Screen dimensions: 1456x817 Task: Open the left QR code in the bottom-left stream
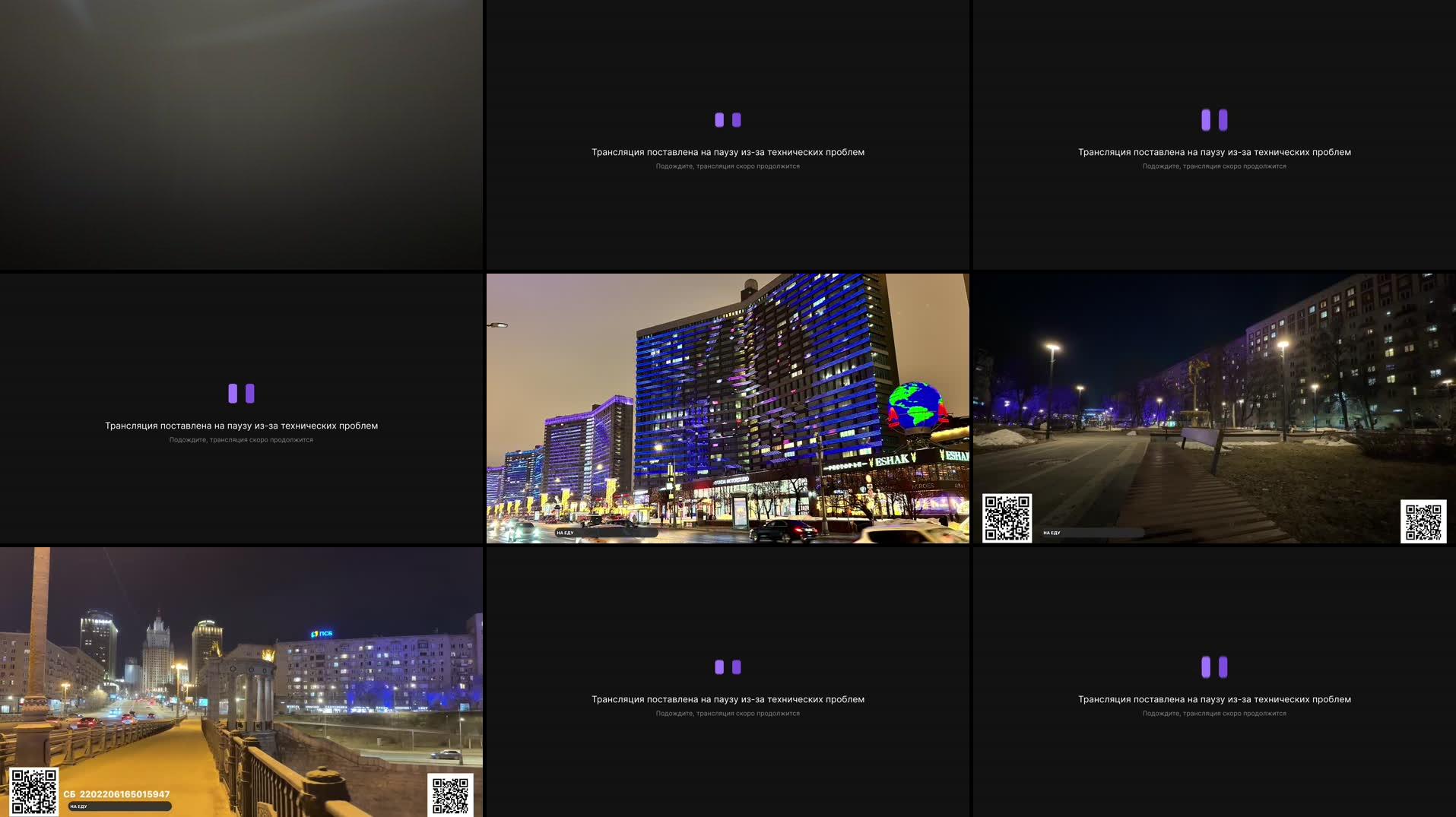click(x=36, y=790)
